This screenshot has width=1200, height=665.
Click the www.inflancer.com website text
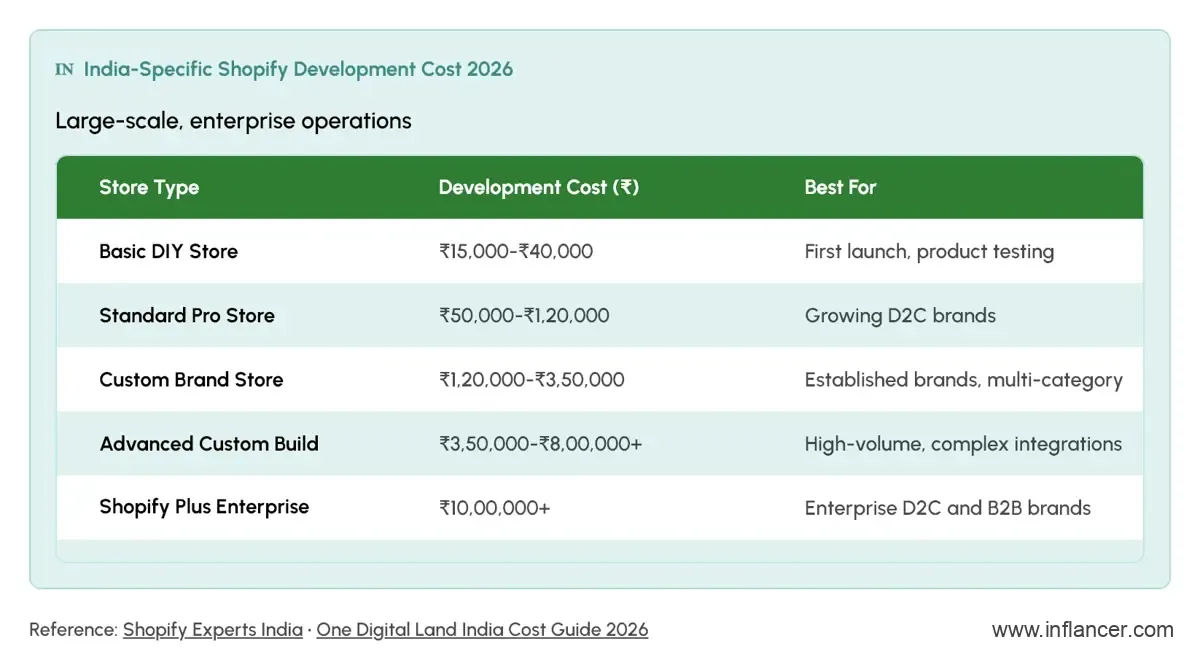point(1082,630)
